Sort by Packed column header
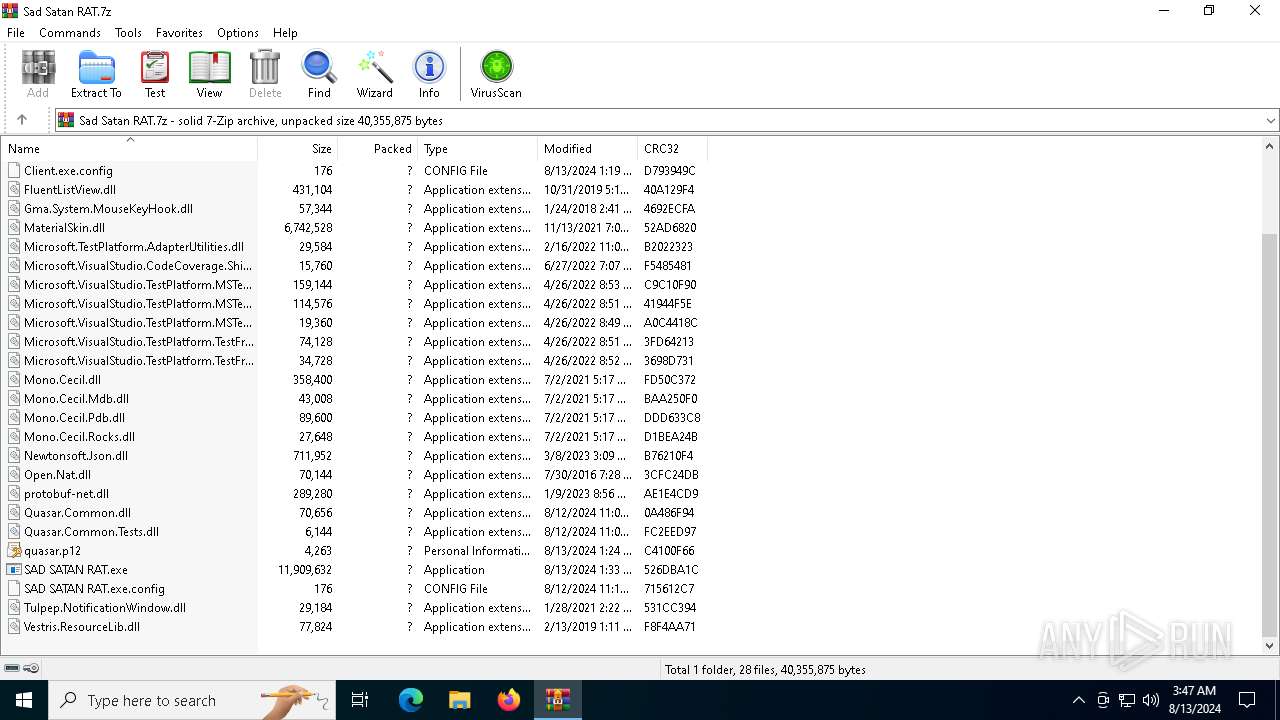The height and width of the screenshot is (720, 1280). 378,149
